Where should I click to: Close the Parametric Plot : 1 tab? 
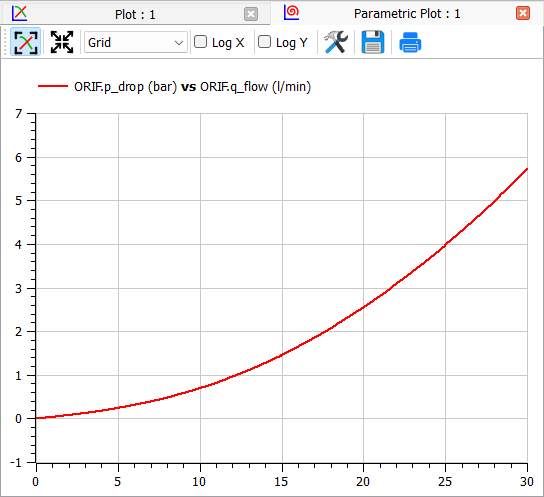pyautogui.click(x=523, y=14)
